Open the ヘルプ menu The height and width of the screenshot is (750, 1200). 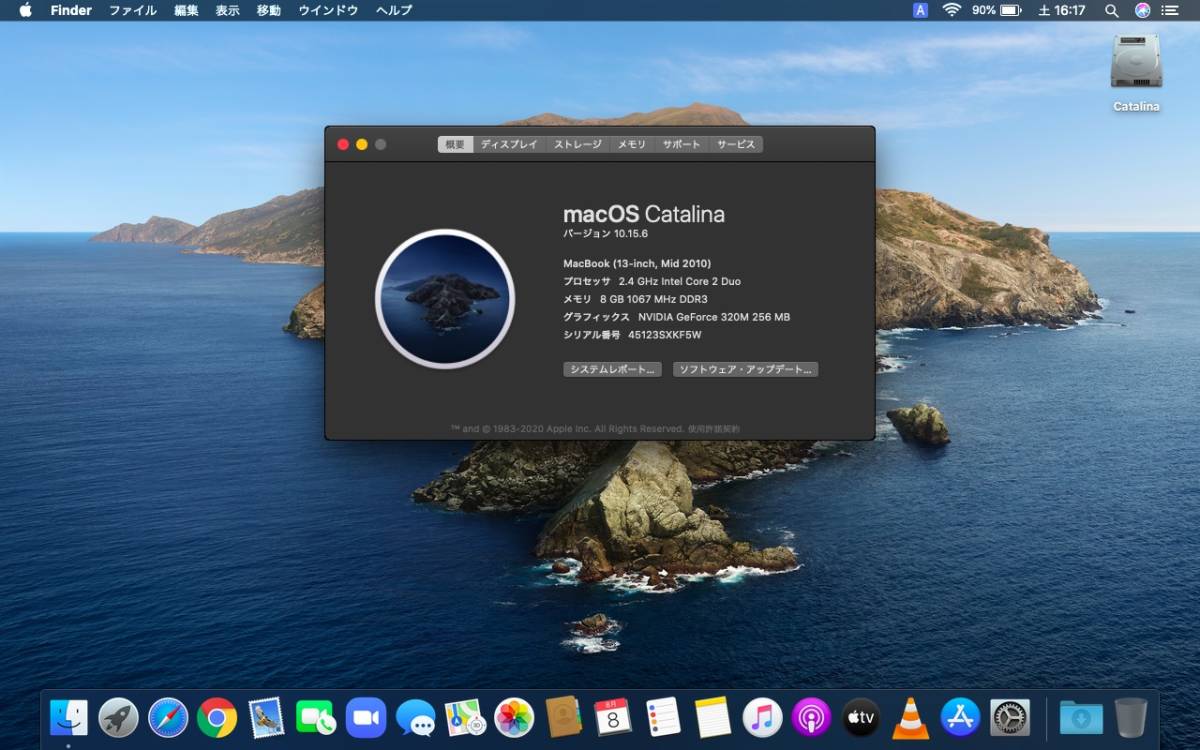click(394, 10)
